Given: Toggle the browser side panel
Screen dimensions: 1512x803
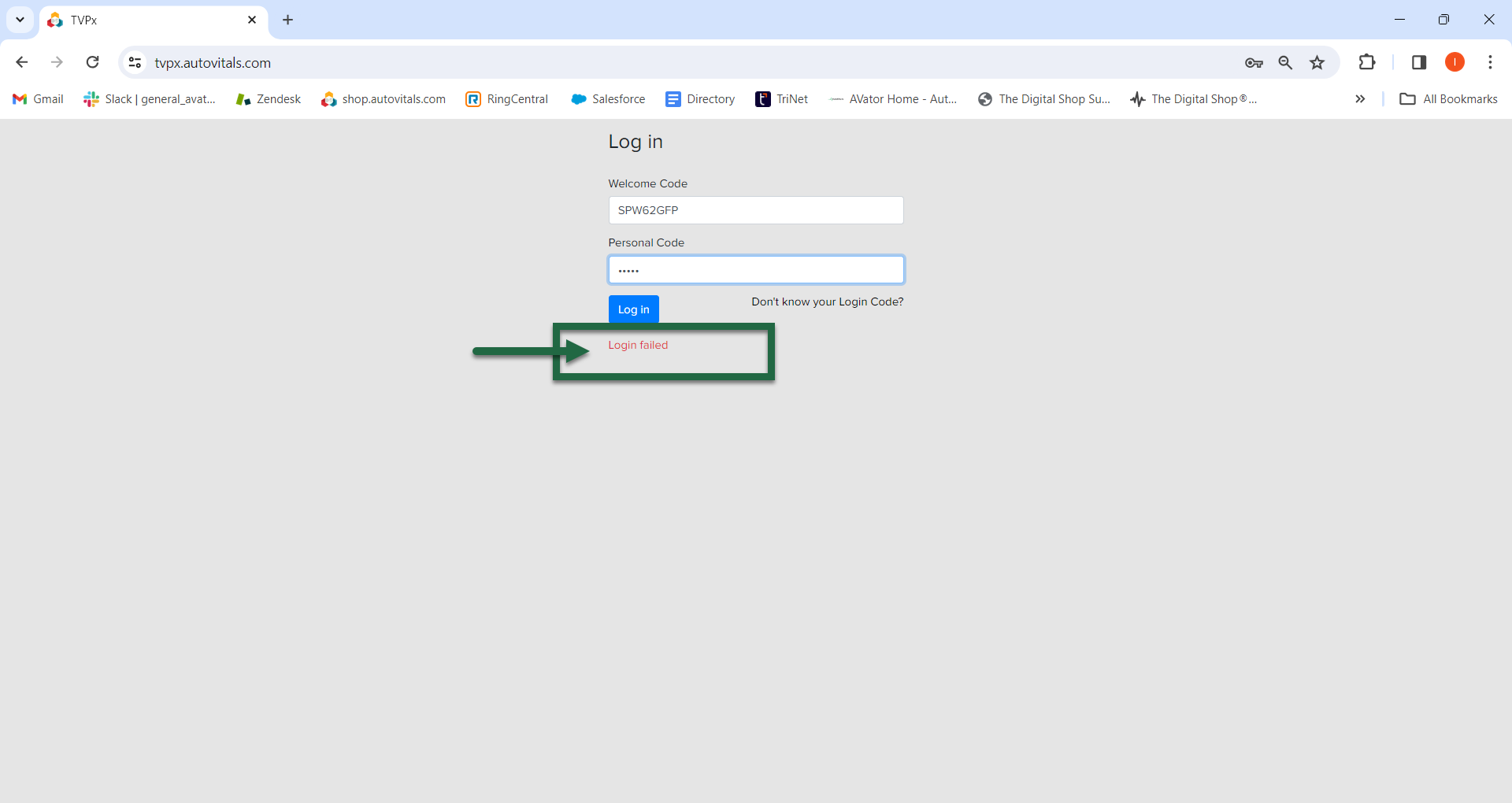Looking at the screenshot, I should (1419, 62).
